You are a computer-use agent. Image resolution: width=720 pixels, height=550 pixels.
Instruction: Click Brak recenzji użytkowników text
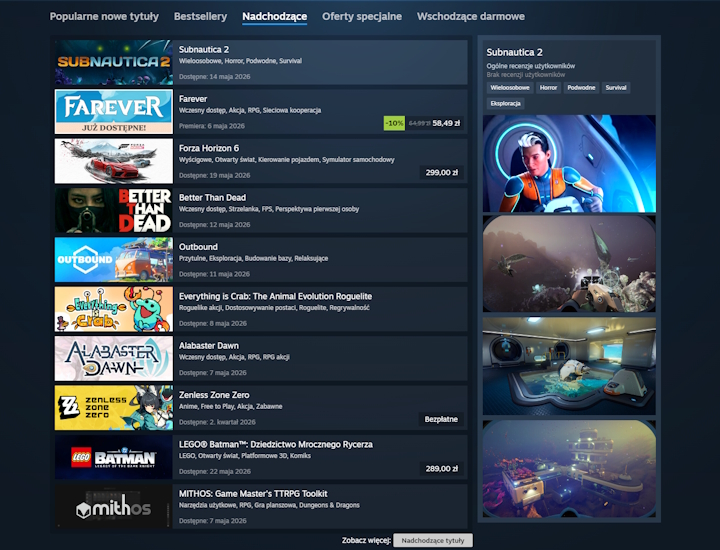pos(526,74)
